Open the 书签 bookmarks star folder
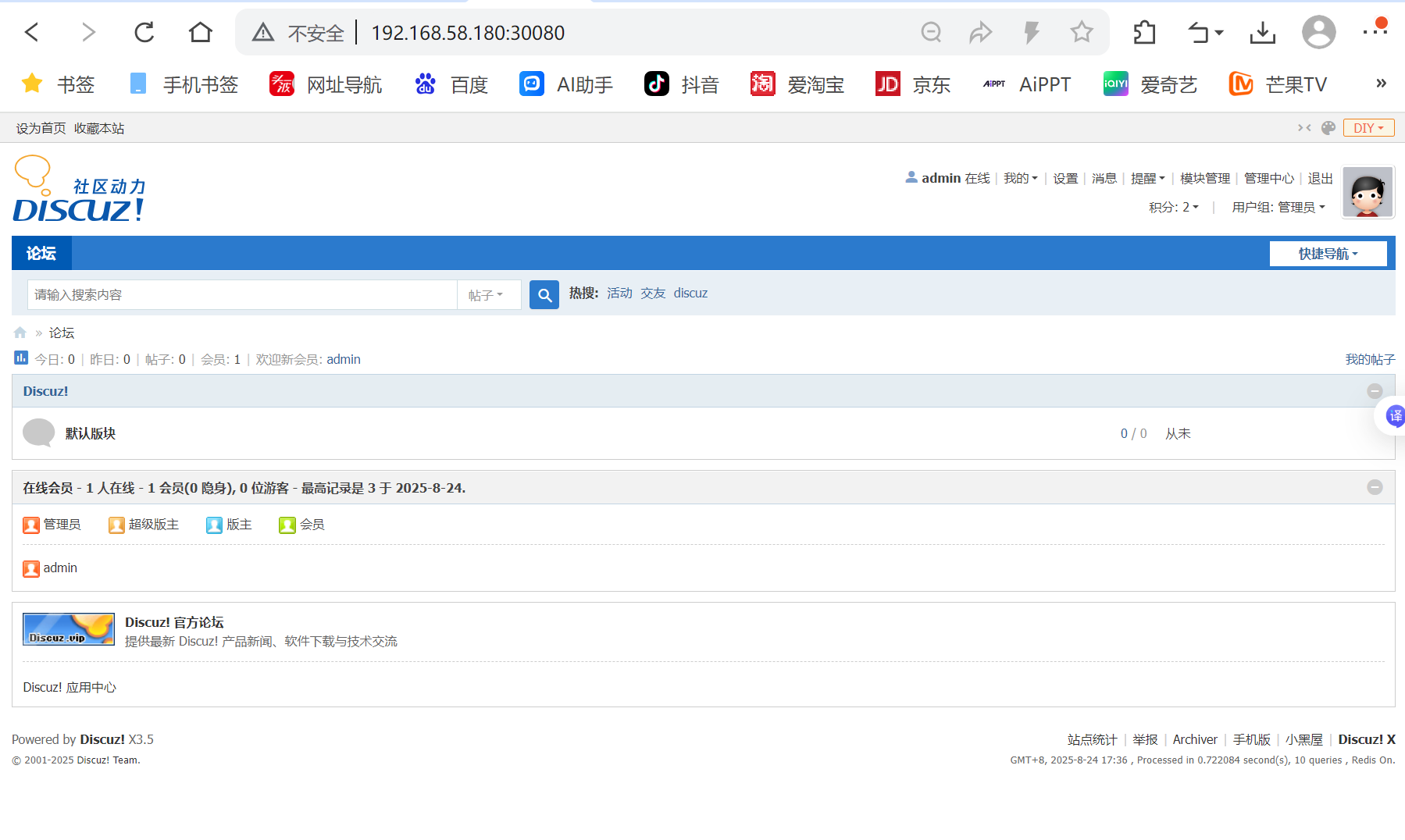 coord(58,84)
